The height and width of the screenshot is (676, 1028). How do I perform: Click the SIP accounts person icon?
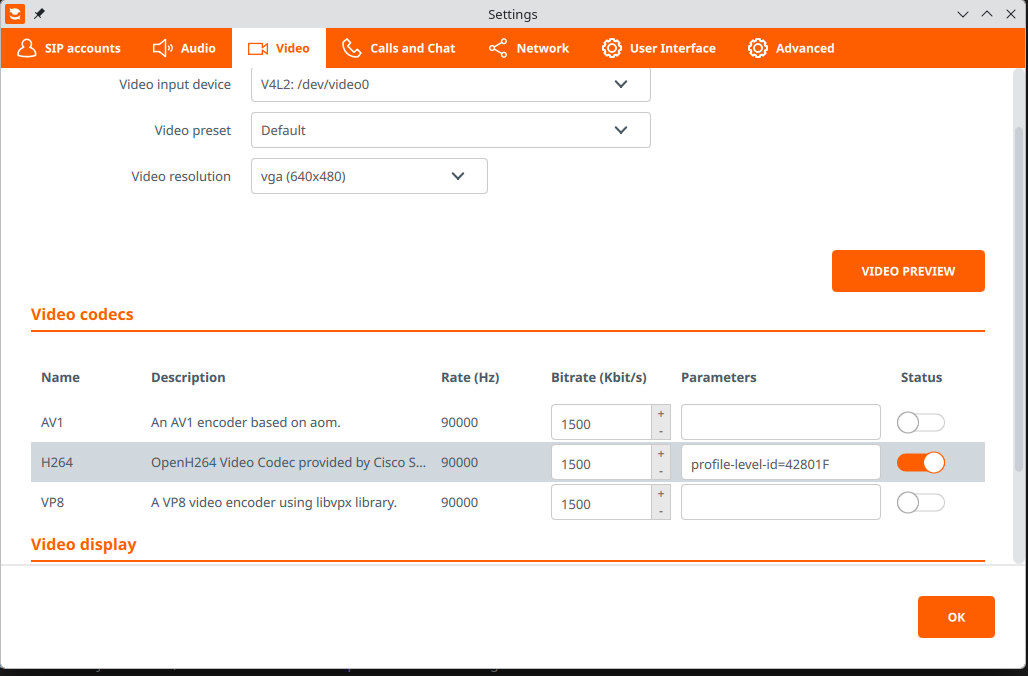(x=27, y=48)
